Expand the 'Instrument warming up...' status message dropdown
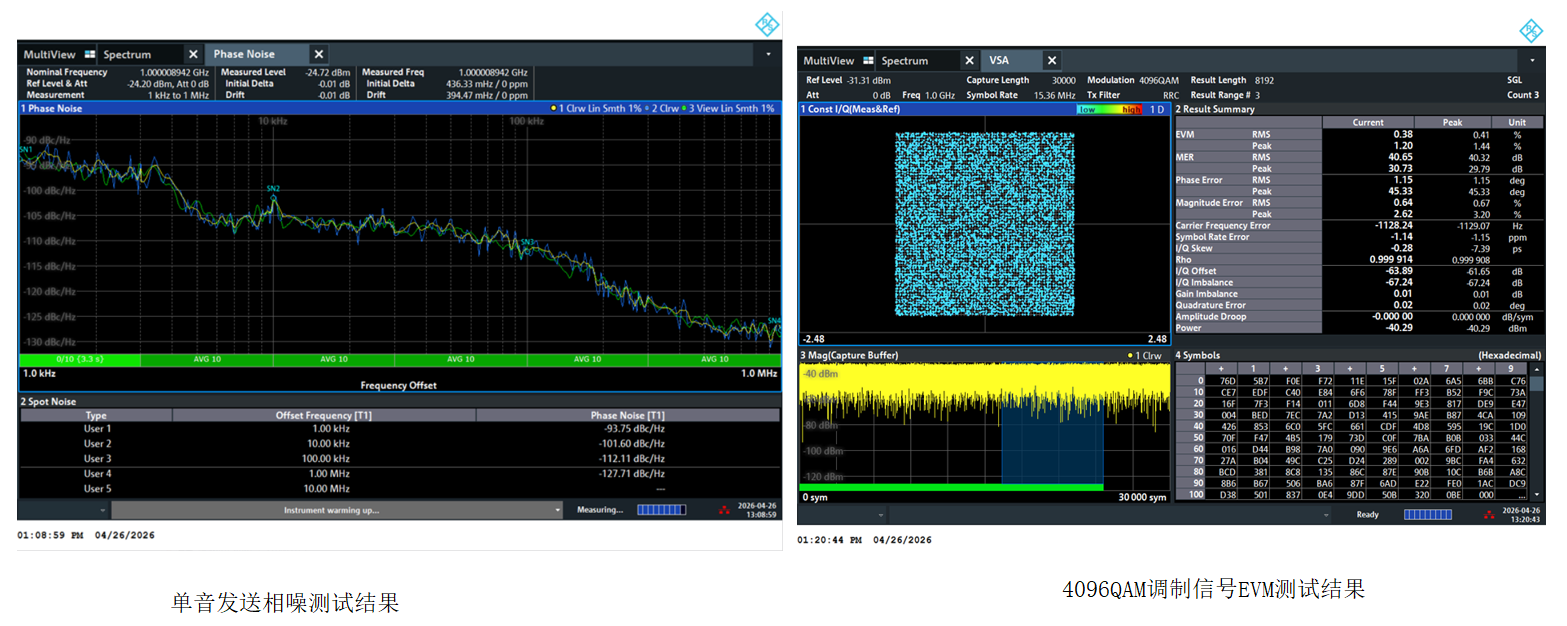 pos(559,510)
